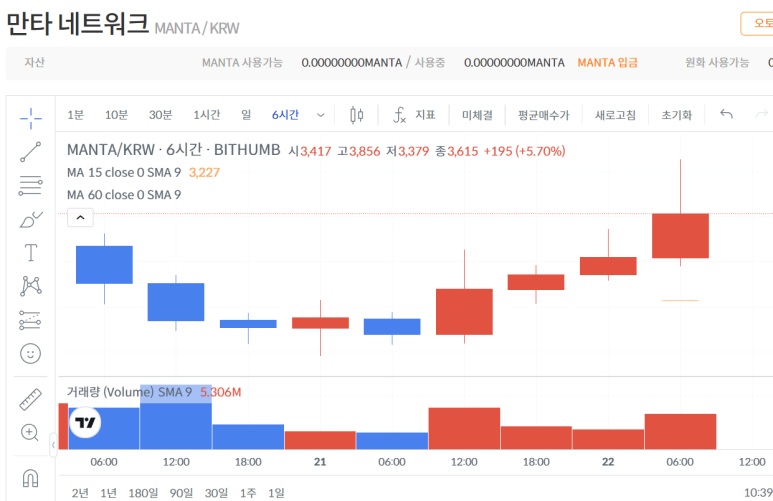Select the active 6시간 interval
Screen dimensions: 773x501
point(285,115)
